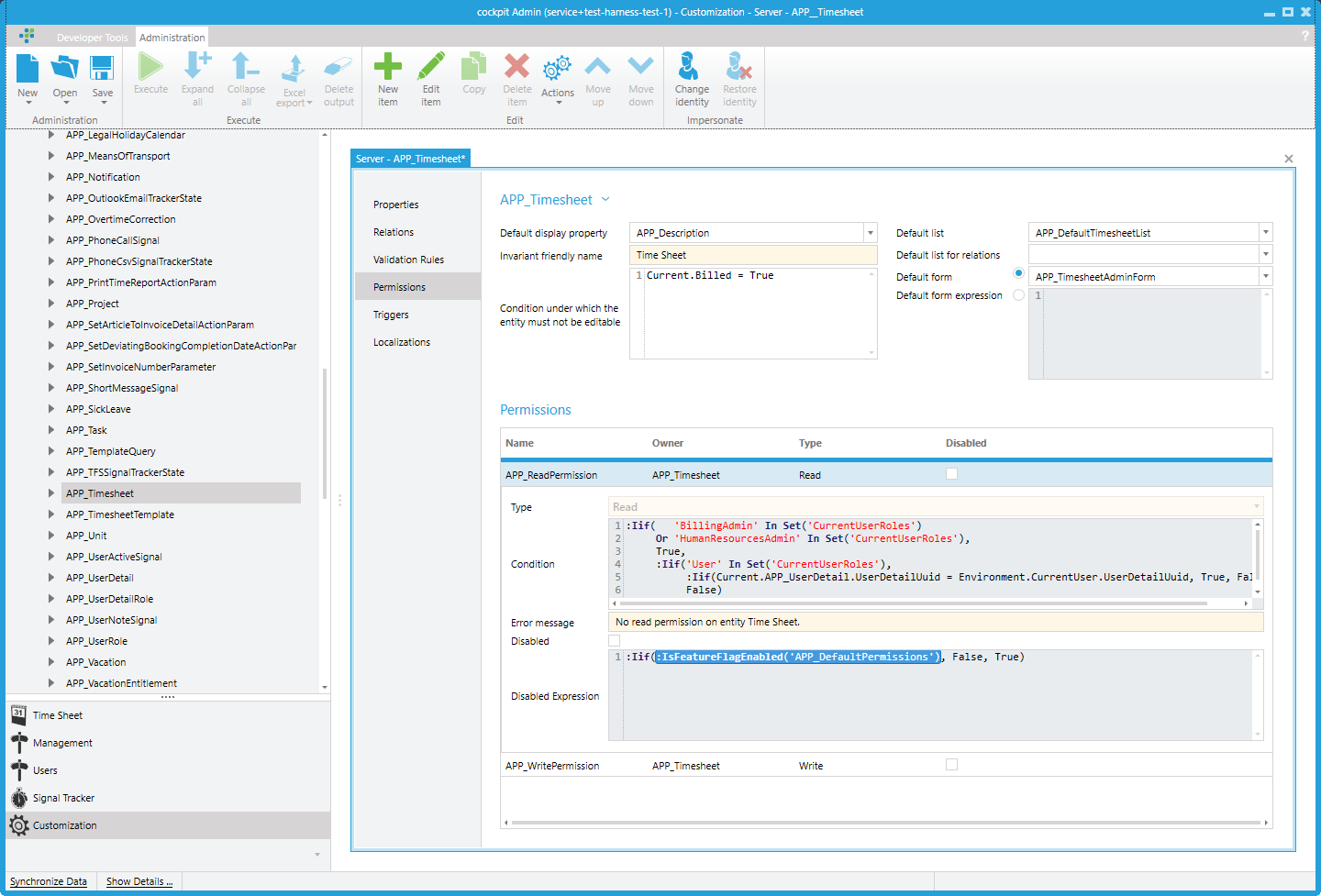Click the Copy icon
This screenshot has height=896, width=1321.
(x=474, y=67)
